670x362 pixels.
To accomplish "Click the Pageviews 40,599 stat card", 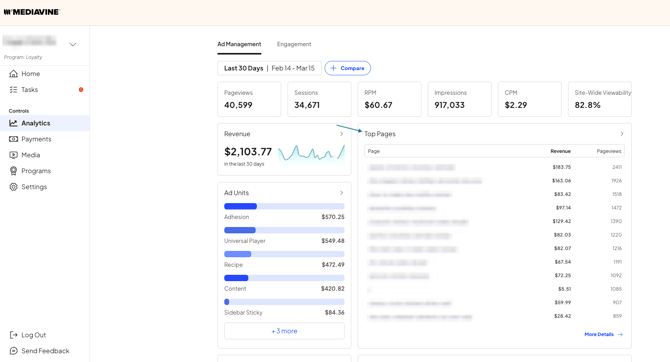I will pyautogui.click(x=249, y=99).
